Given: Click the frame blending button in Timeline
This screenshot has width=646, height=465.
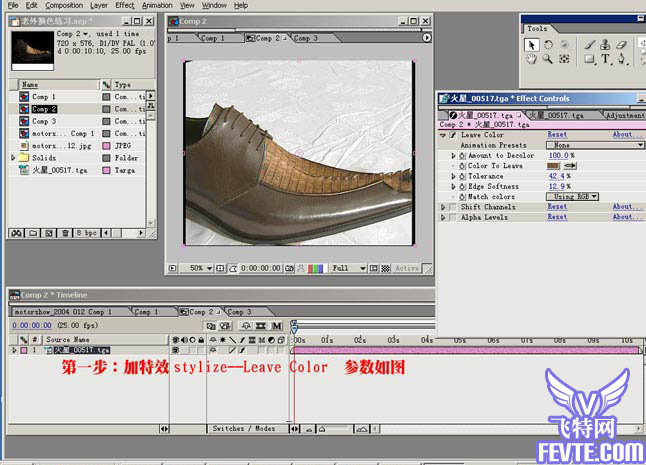Looking at the screenshot, I should tap(261, 326).
